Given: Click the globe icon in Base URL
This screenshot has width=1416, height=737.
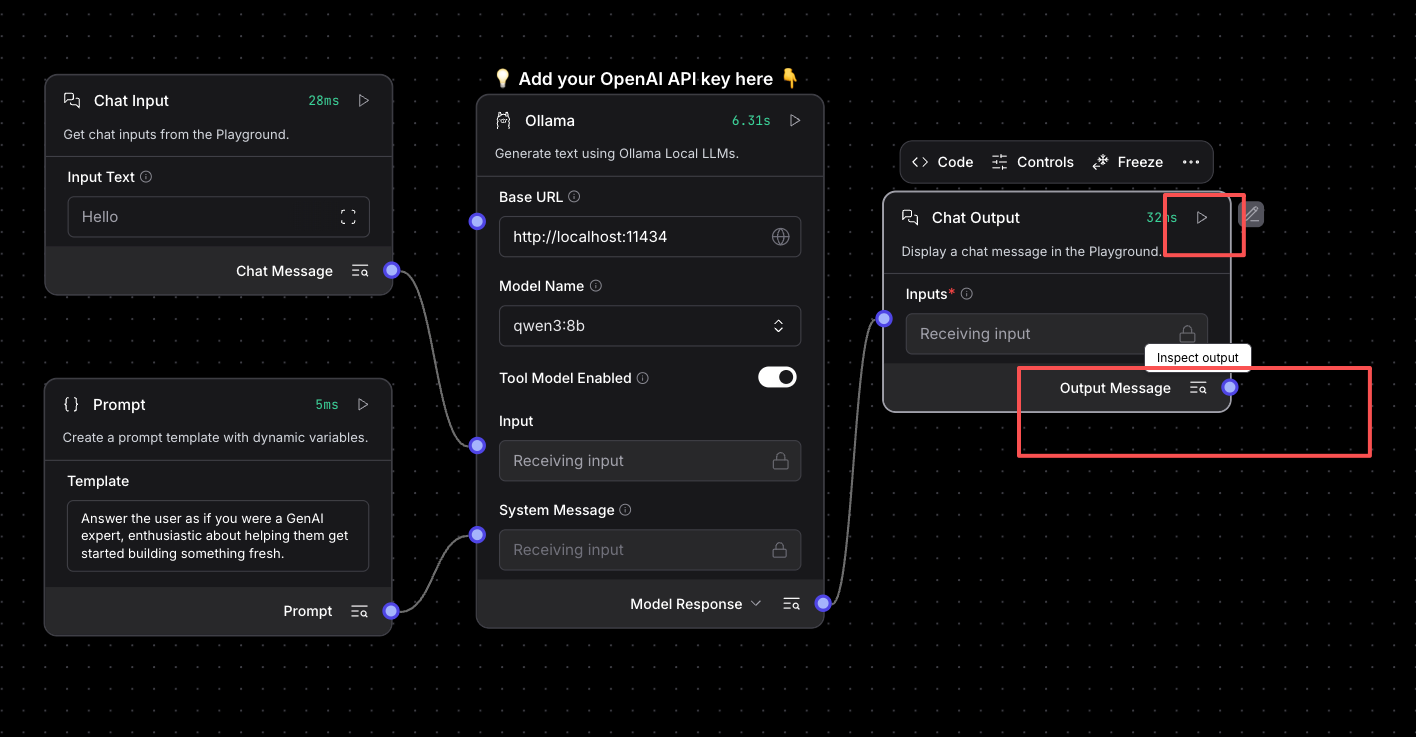Looking at the screenshot, I should pos(780,237).
